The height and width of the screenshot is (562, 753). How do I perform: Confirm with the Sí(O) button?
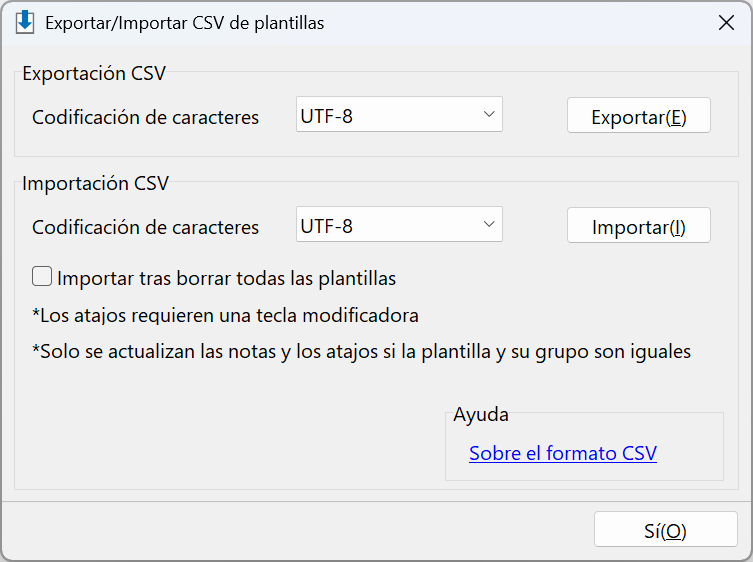(x=666, y=529)
